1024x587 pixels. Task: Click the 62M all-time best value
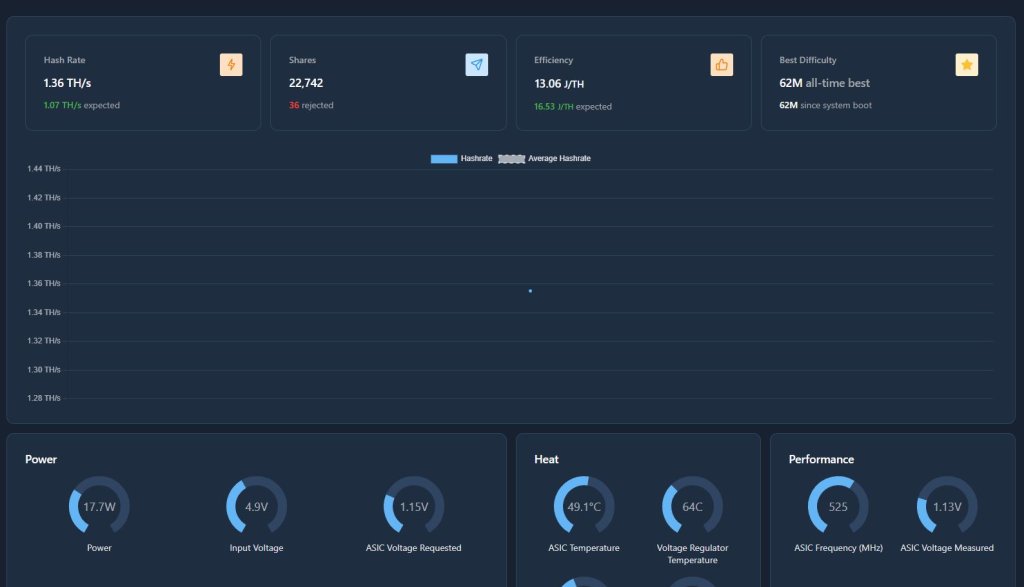[x=824, y=83]
